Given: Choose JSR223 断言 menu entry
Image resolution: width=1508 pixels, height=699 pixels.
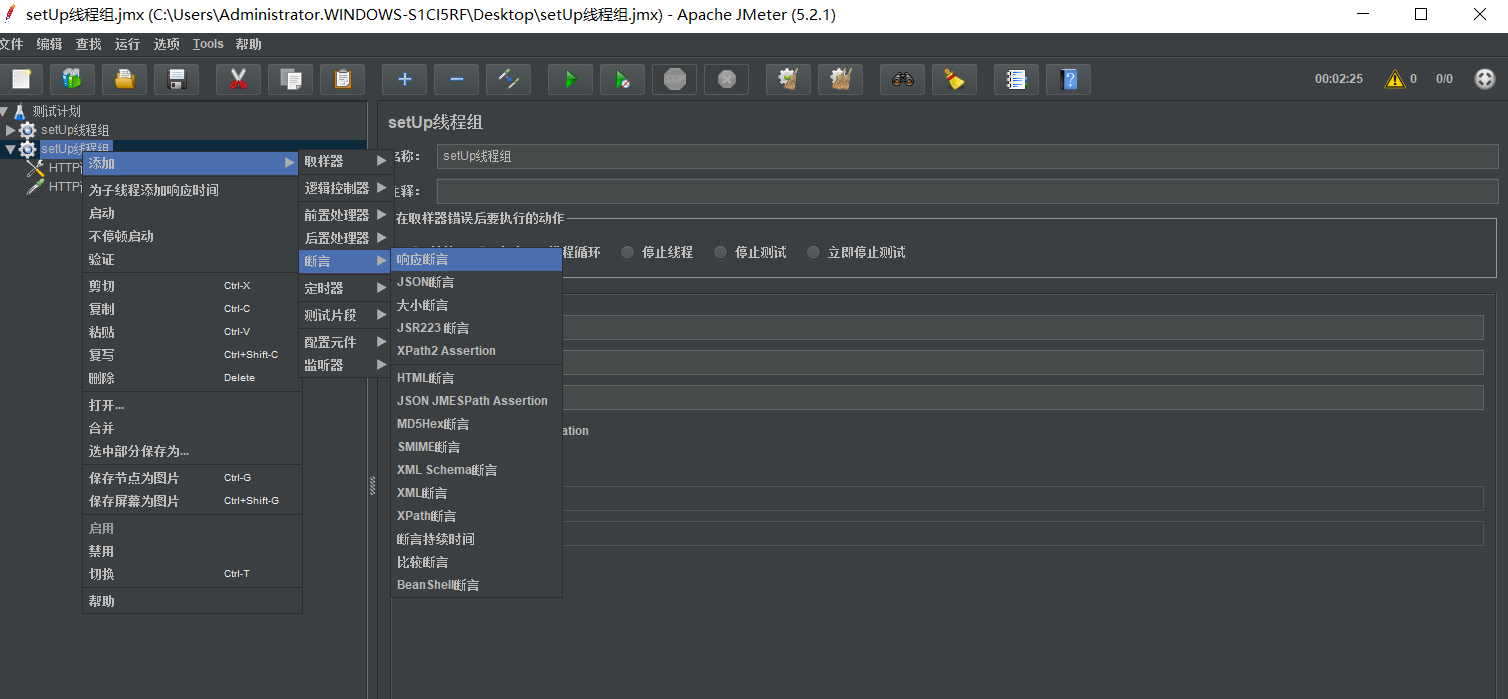Looking at the screenshot, I should (476, 328).
